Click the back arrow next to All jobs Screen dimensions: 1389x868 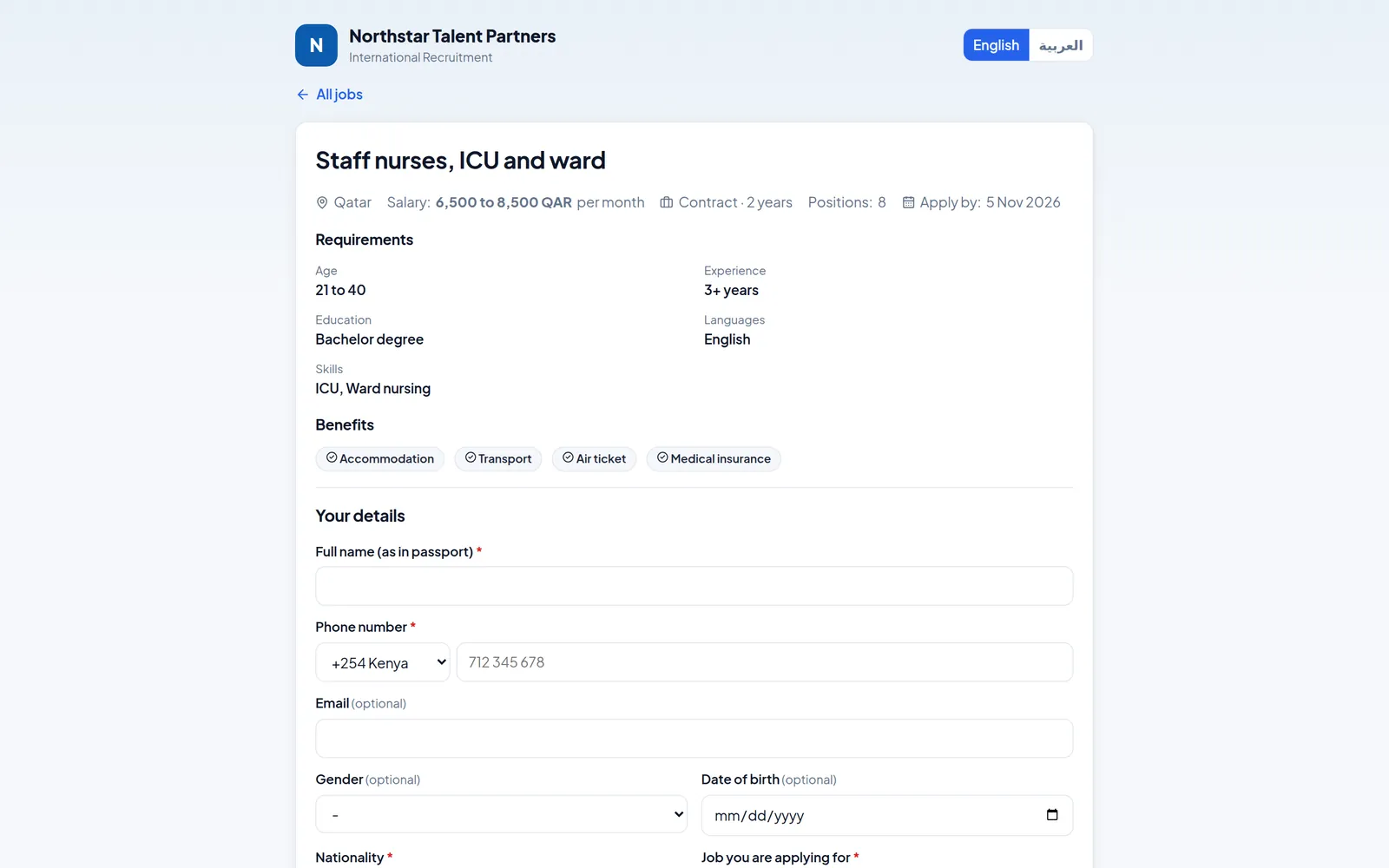(302, 95)
